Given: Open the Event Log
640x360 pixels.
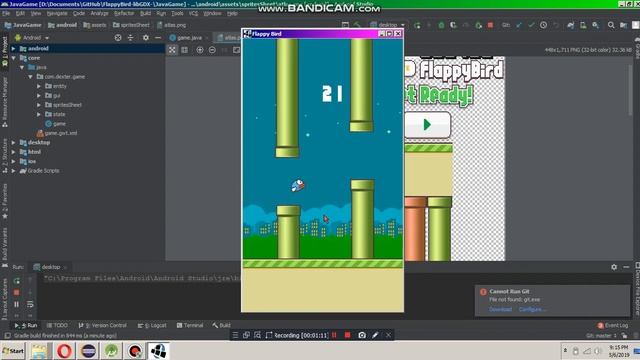Looking at the screenshot, I should [x=613, y=325].
